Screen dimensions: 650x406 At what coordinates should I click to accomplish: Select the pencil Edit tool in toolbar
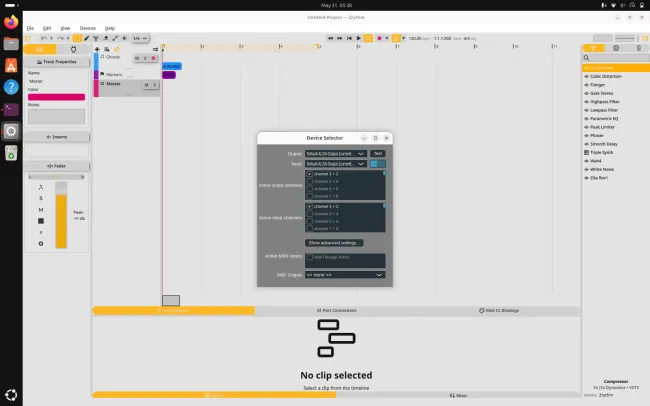[87, 38]
